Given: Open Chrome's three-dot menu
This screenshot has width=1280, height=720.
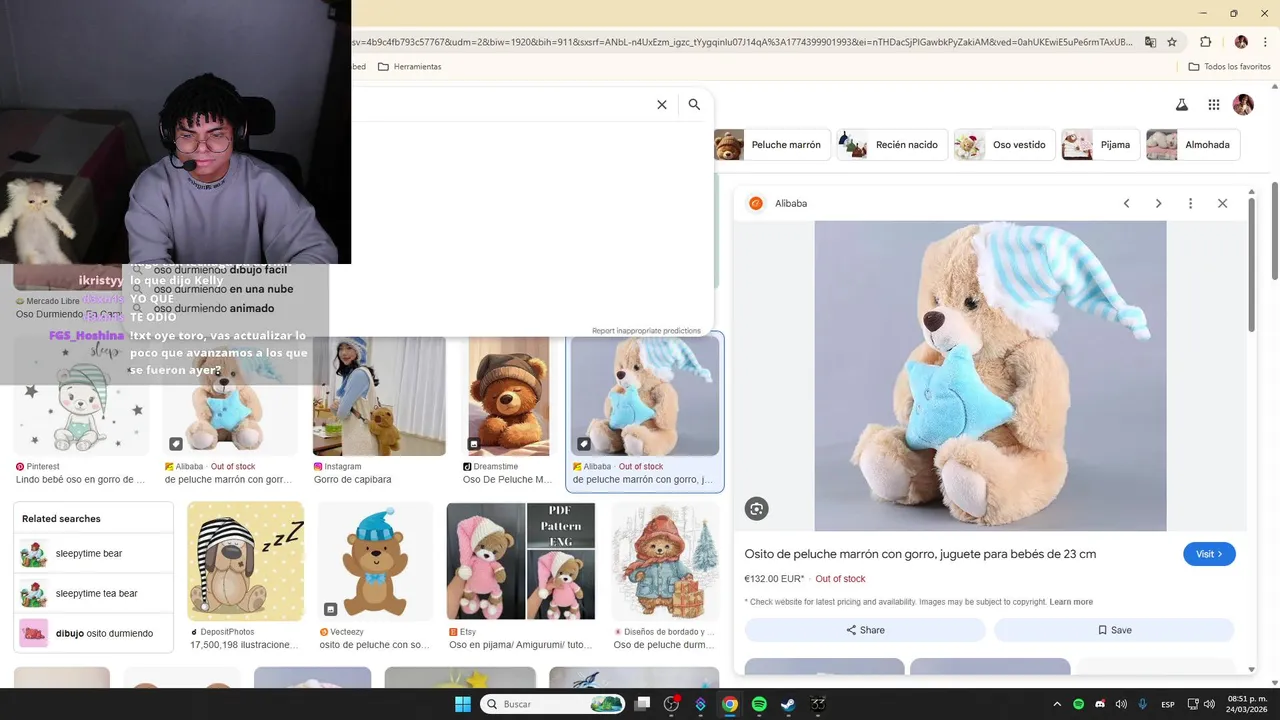Looking at the screenshot, I should (1264, 42).
